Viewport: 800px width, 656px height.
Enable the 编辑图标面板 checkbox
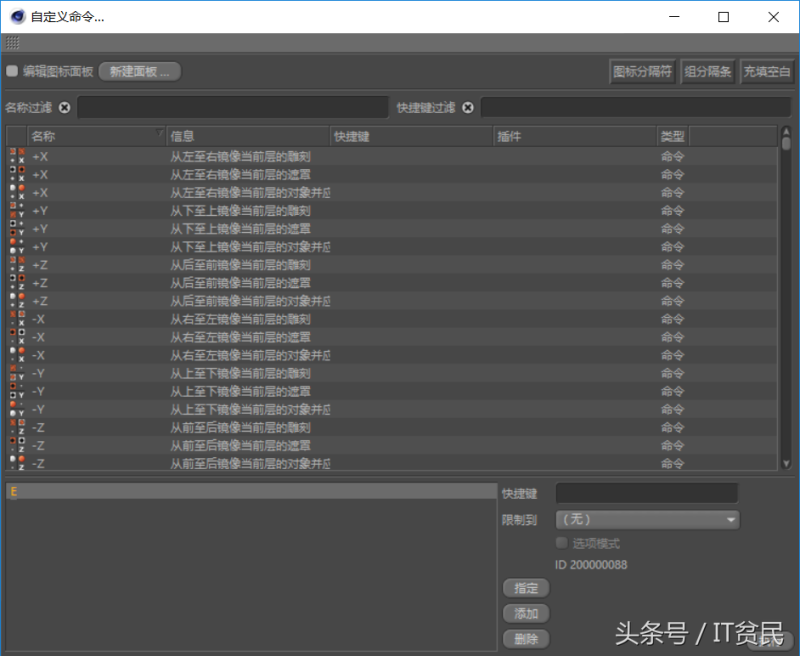click(x=10, y=71)
